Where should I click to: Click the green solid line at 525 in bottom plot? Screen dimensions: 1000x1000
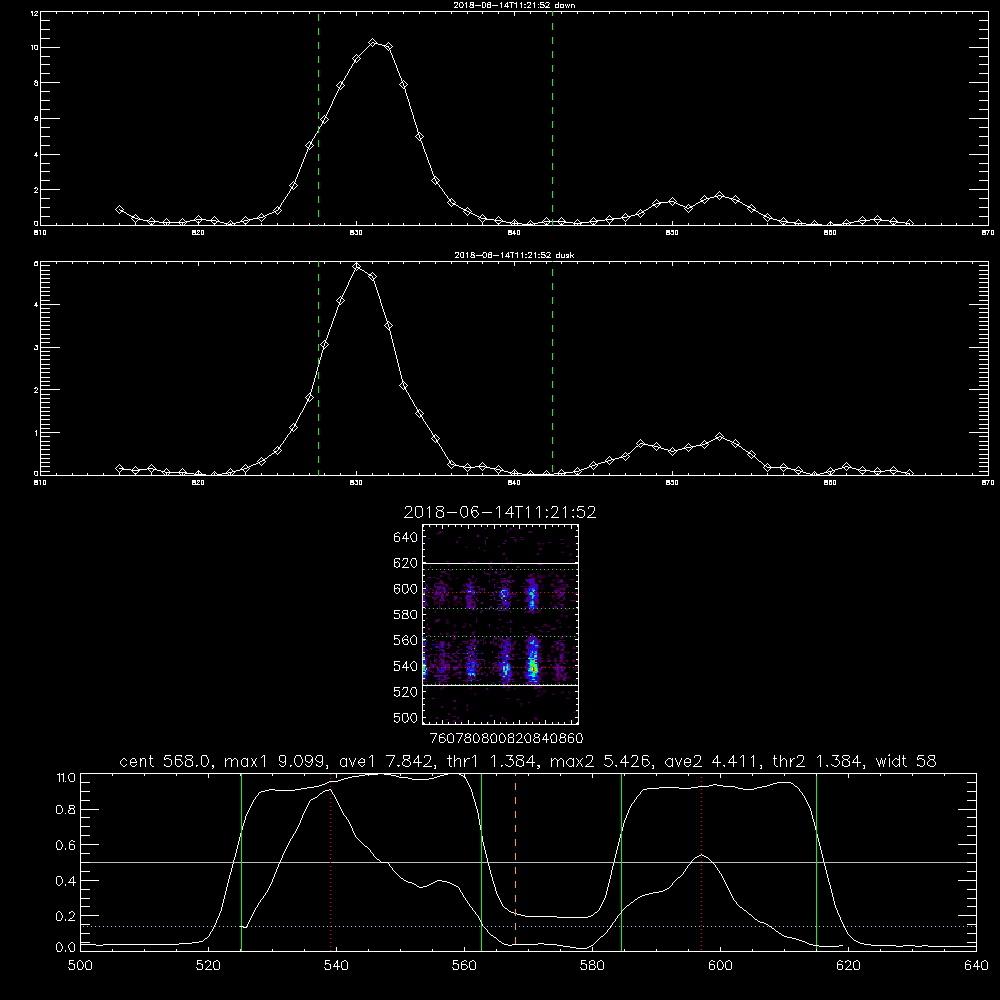tap(241, 861)
